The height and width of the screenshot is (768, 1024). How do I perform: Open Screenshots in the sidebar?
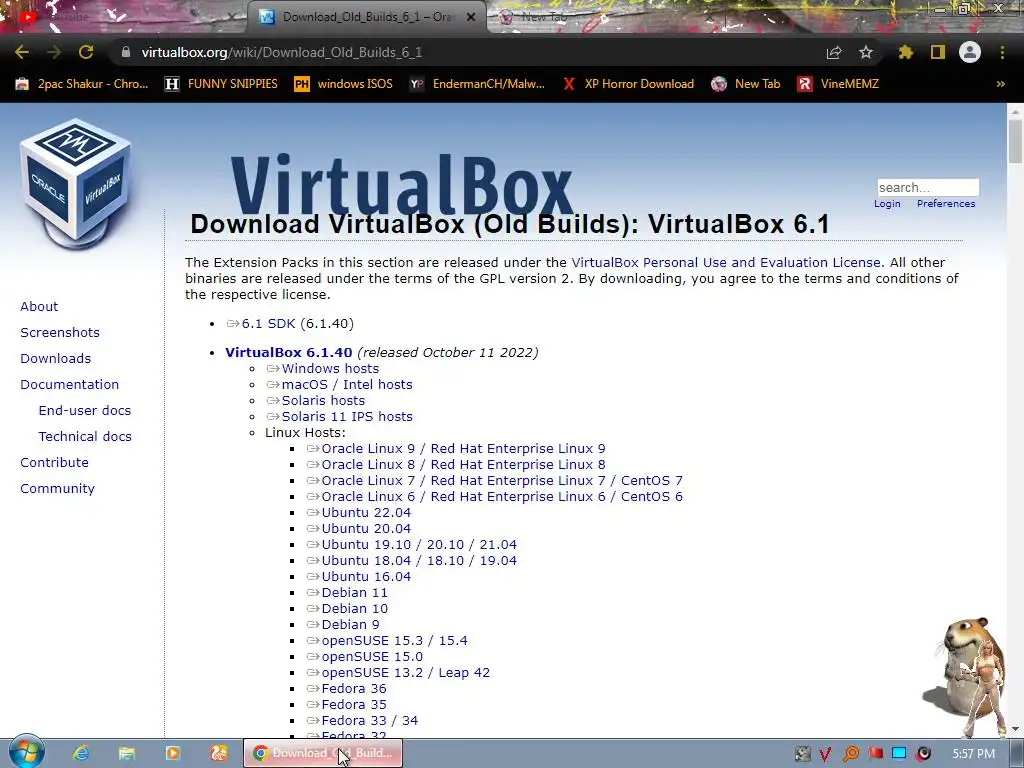60,332
